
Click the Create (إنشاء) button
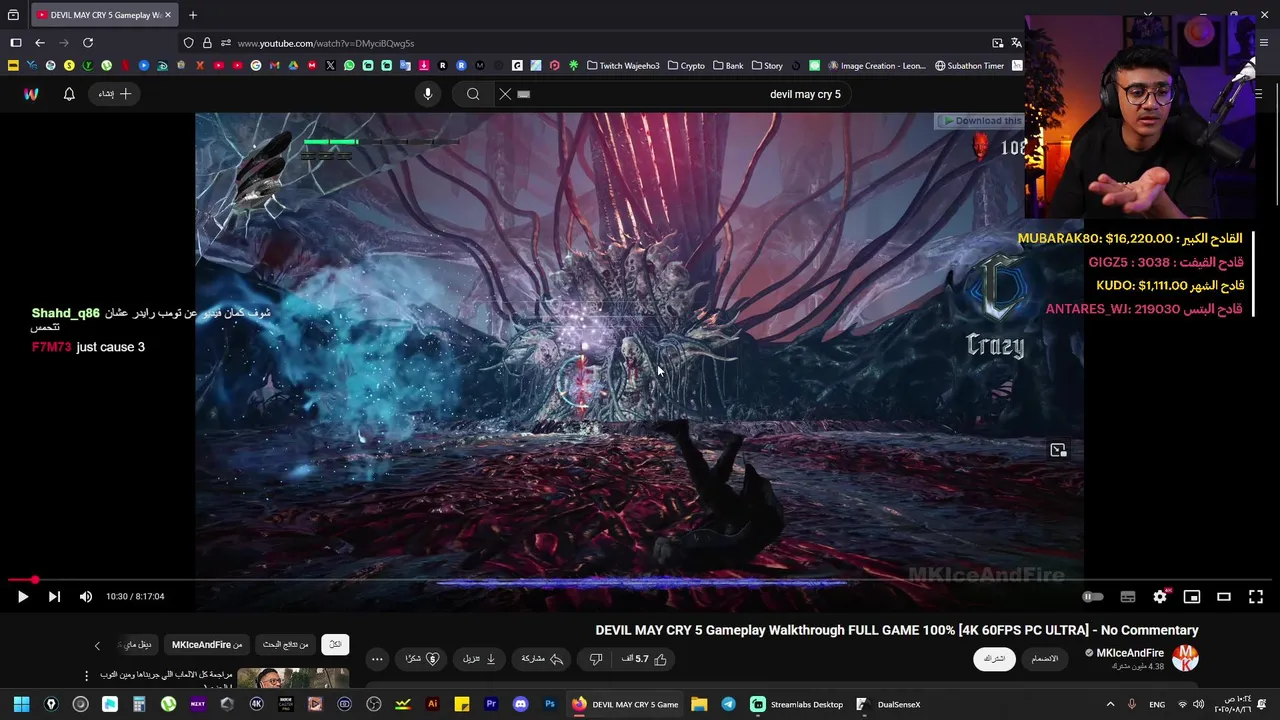tap(115, 94)
